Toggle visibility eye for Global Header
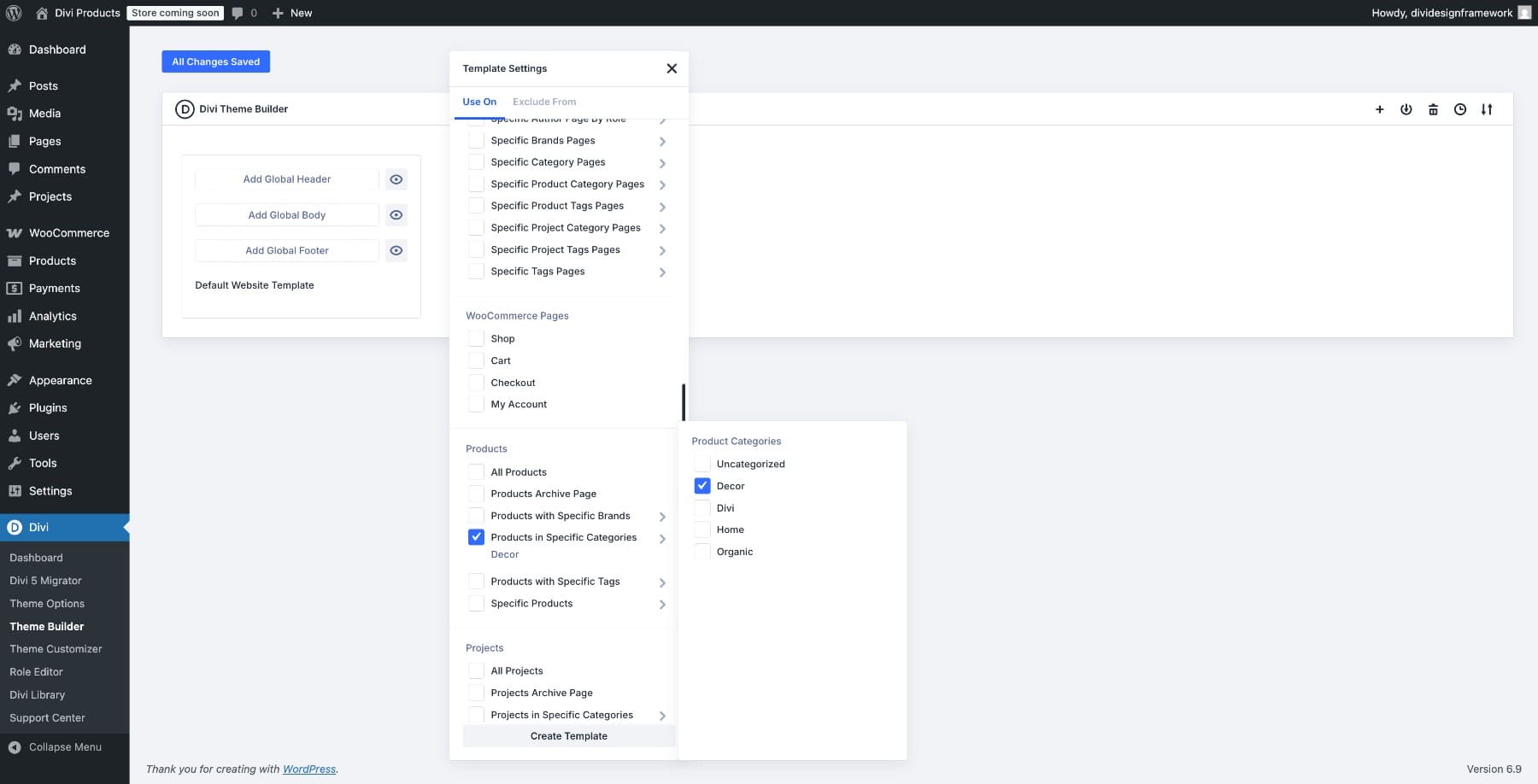 pyautogui.click(x=396, y=179)
